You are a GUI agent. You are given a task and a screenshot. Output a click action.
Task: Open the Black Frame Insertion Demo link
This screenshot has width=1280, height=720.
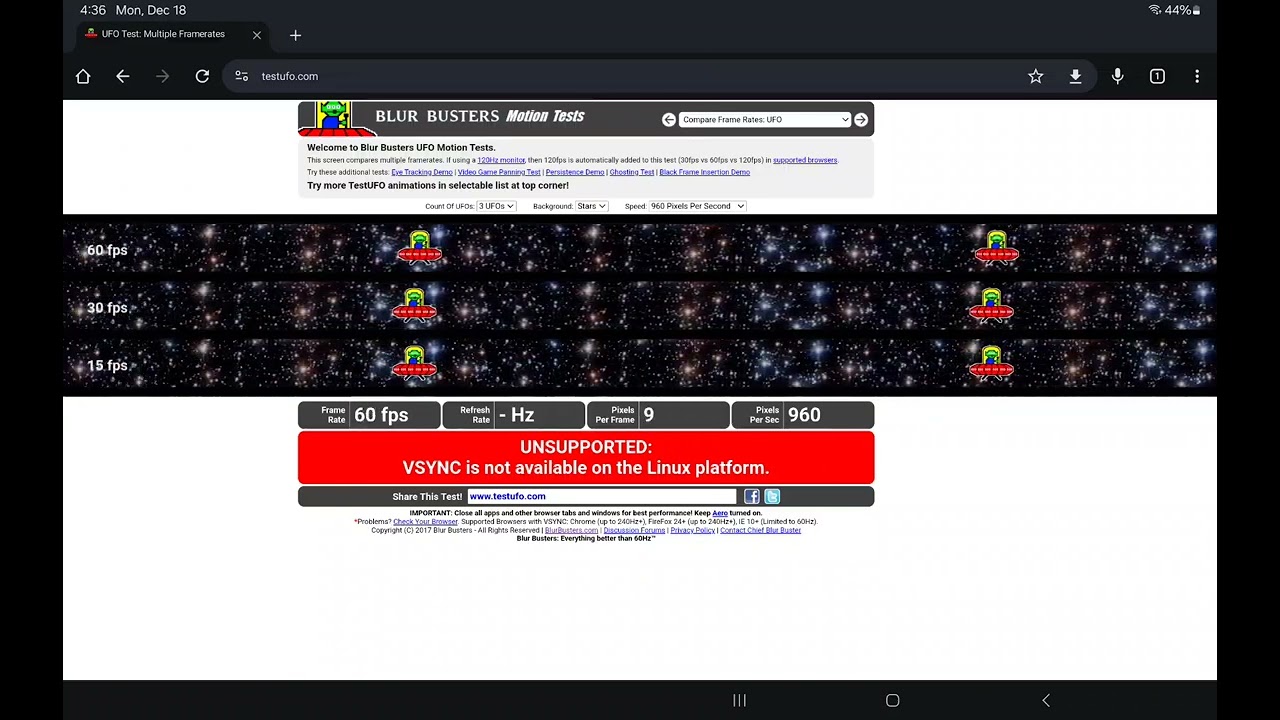tap(704, 172)
